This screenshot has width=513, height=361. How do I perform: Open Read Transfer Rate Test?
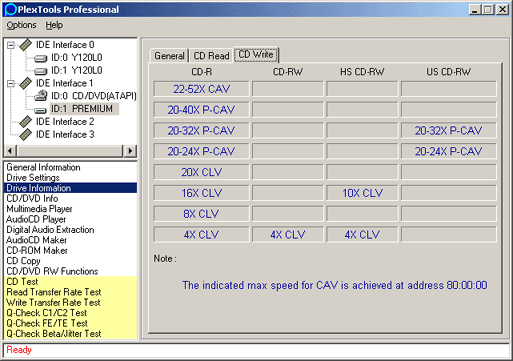[x=54, y=292]
